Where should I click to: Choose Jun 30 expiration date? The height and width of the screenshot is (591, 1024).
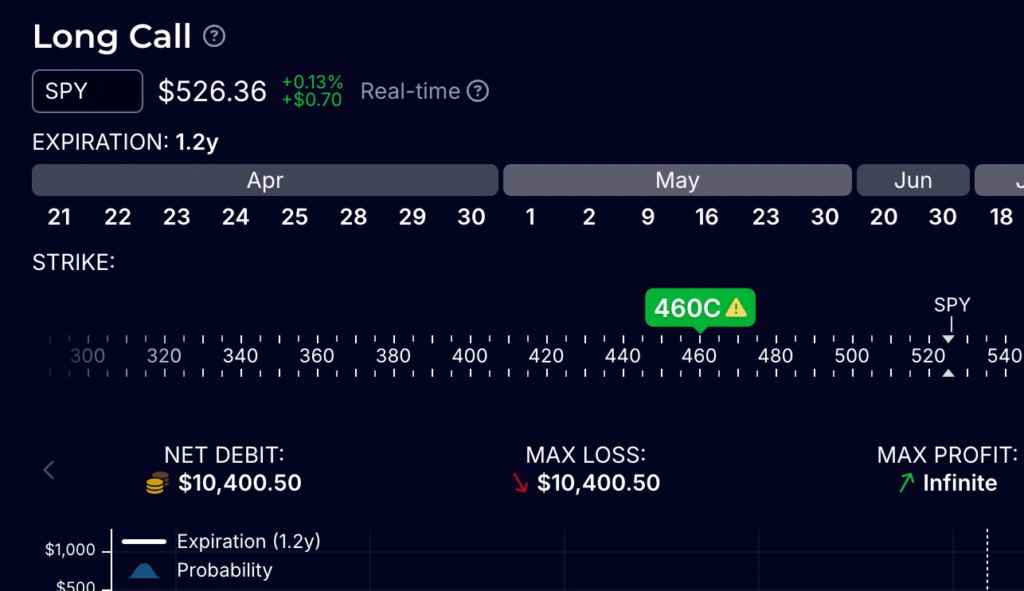(x=942, y=217)
